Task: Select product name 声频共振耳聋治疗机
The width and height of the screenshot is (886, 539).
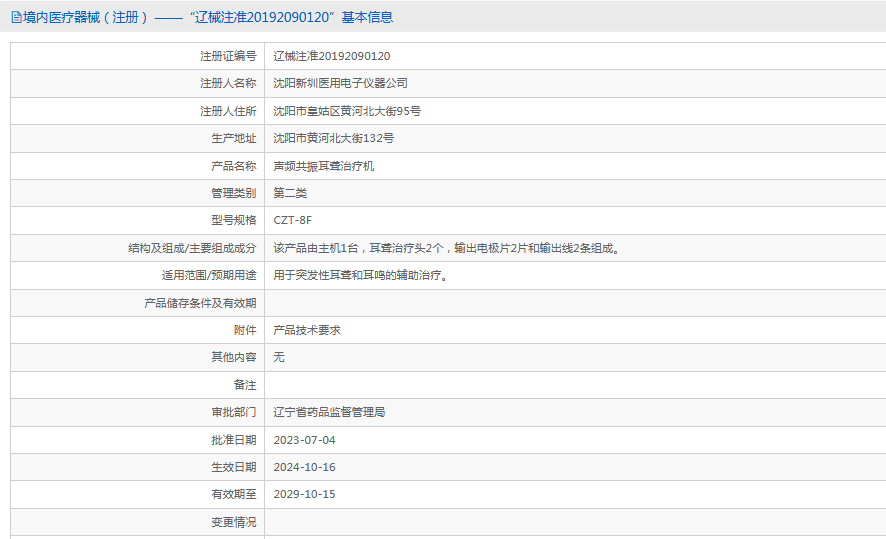Action: (323, 166)
